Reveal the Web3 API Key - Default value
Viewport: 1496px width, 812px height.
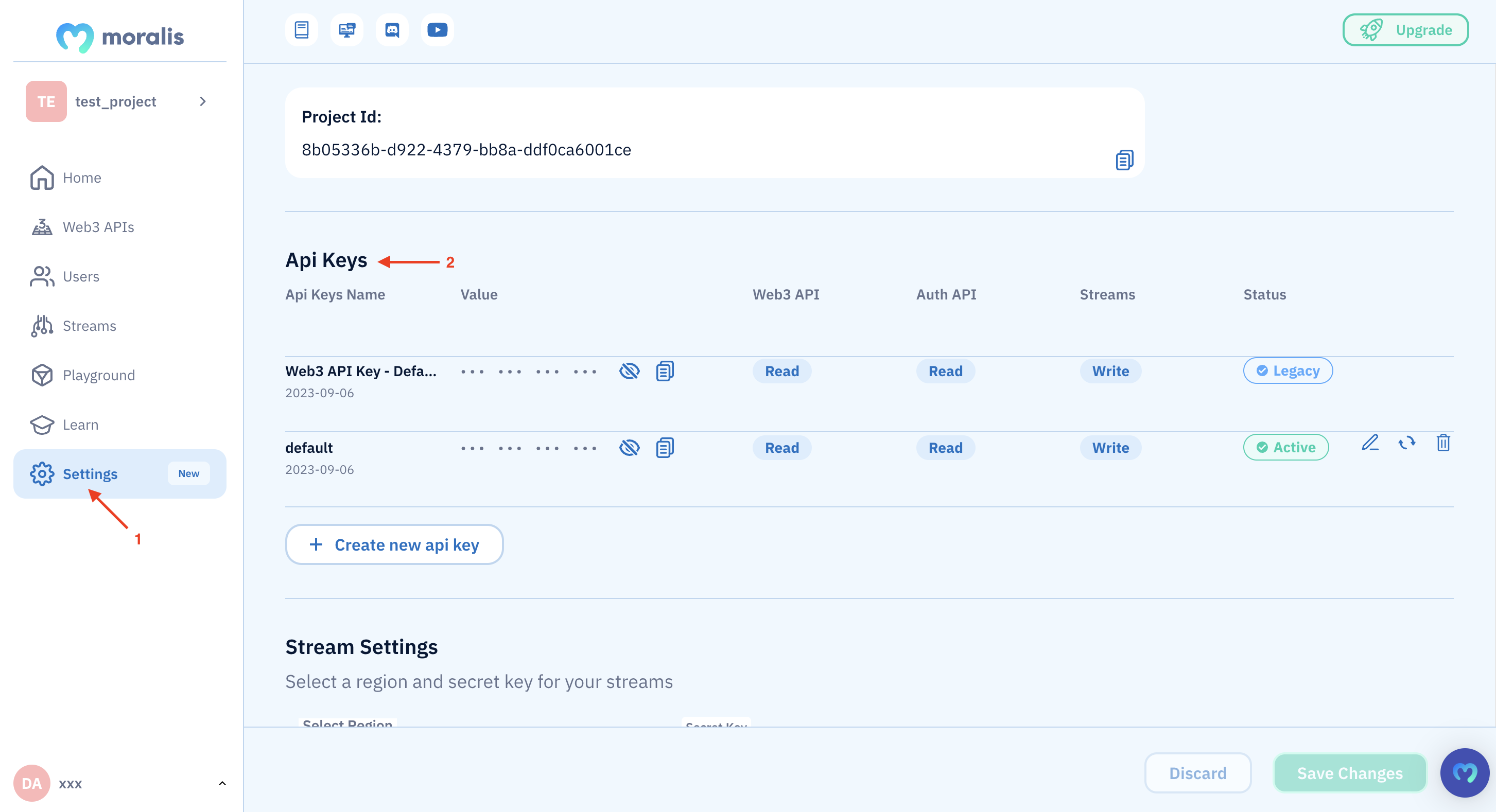pos(629,371)
